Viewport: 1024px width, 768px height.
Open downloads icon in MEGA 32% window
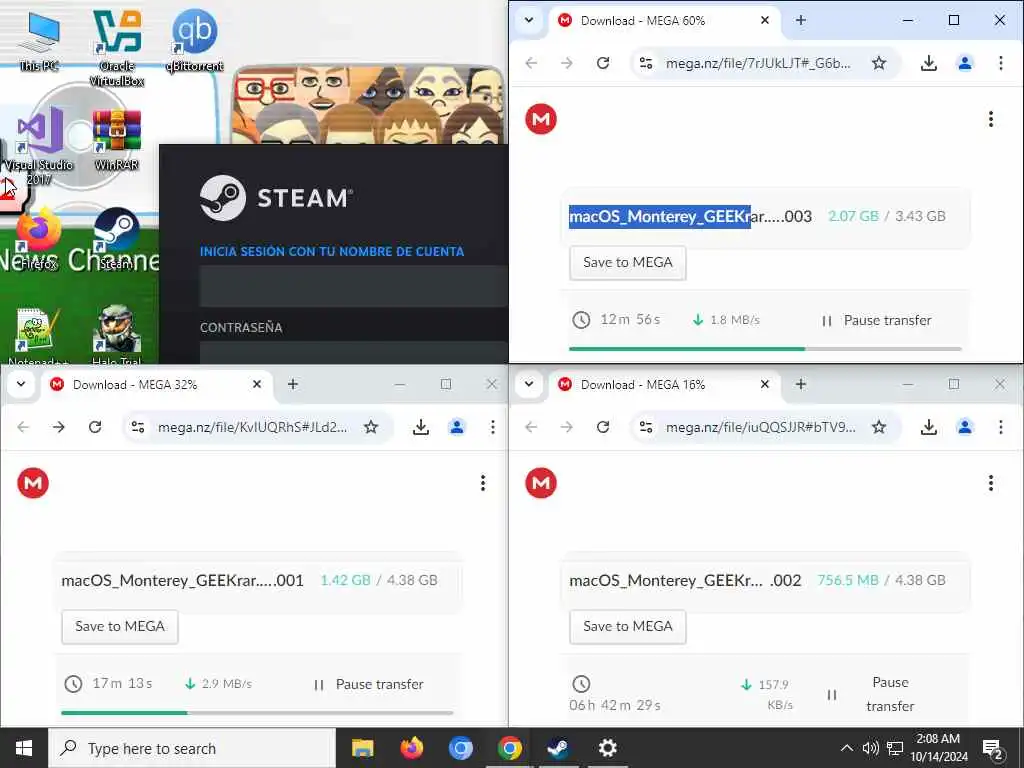click(421, 427)
